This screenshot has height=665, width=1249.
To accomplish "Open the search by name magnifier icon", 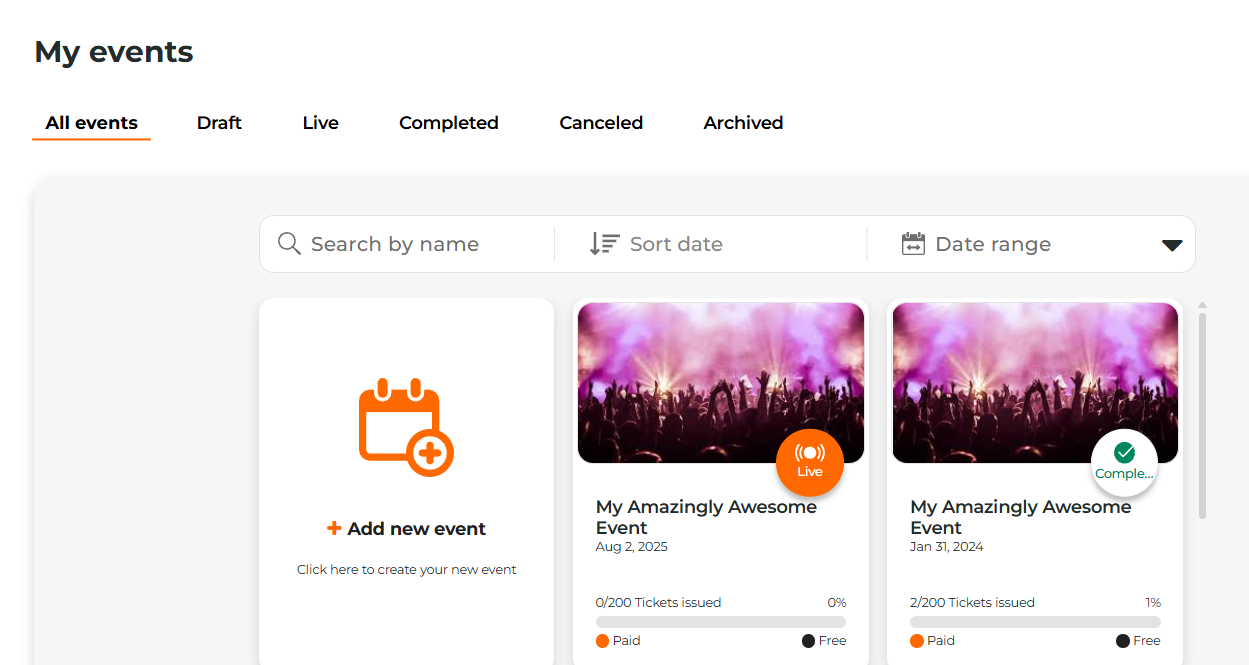I will pyautogui.click(x=288, y=243).
